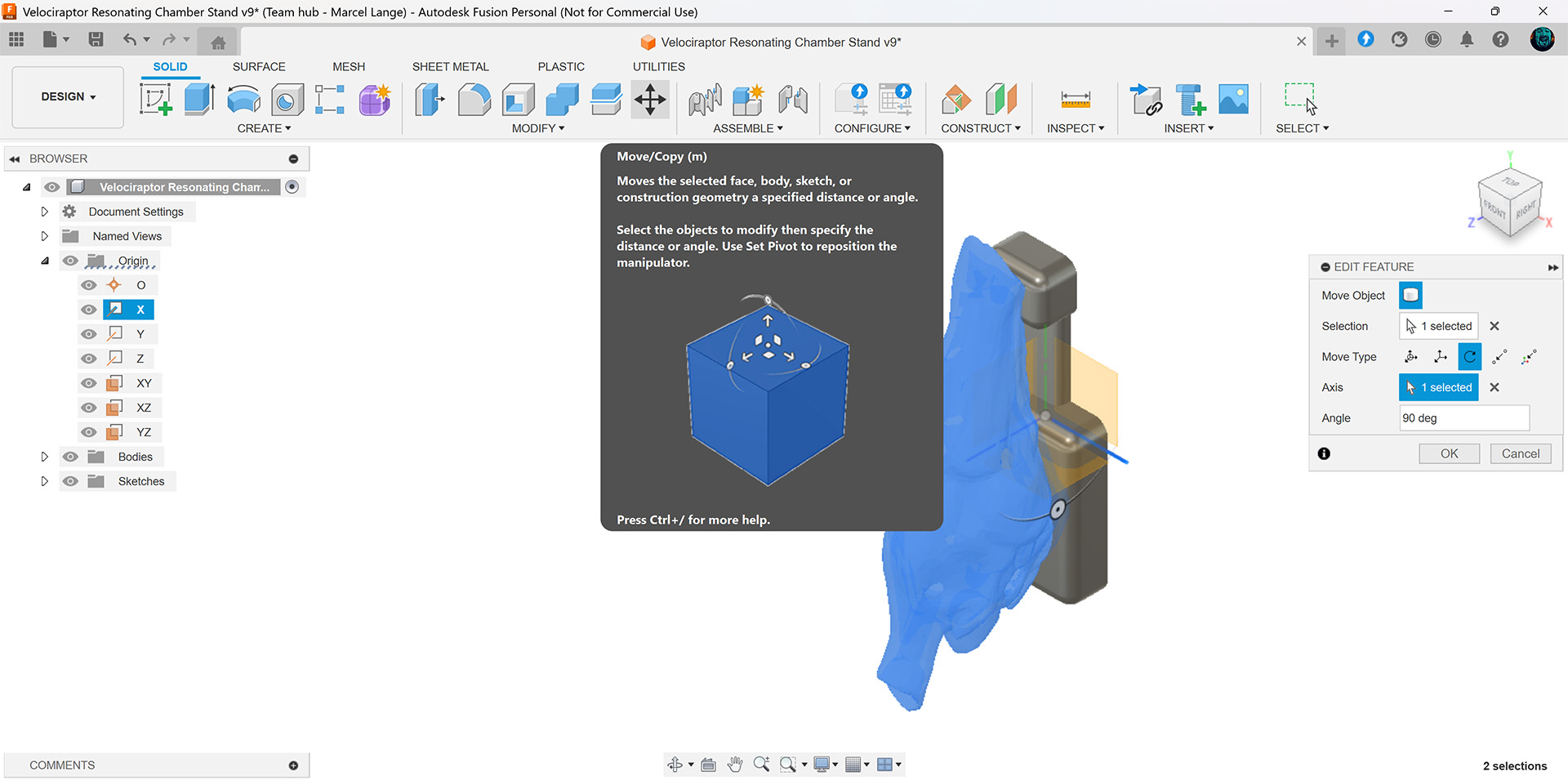Click OK in Edit Feature dialog
The width and height of the screenshot is (1568, 781).
pos(1449,453)
